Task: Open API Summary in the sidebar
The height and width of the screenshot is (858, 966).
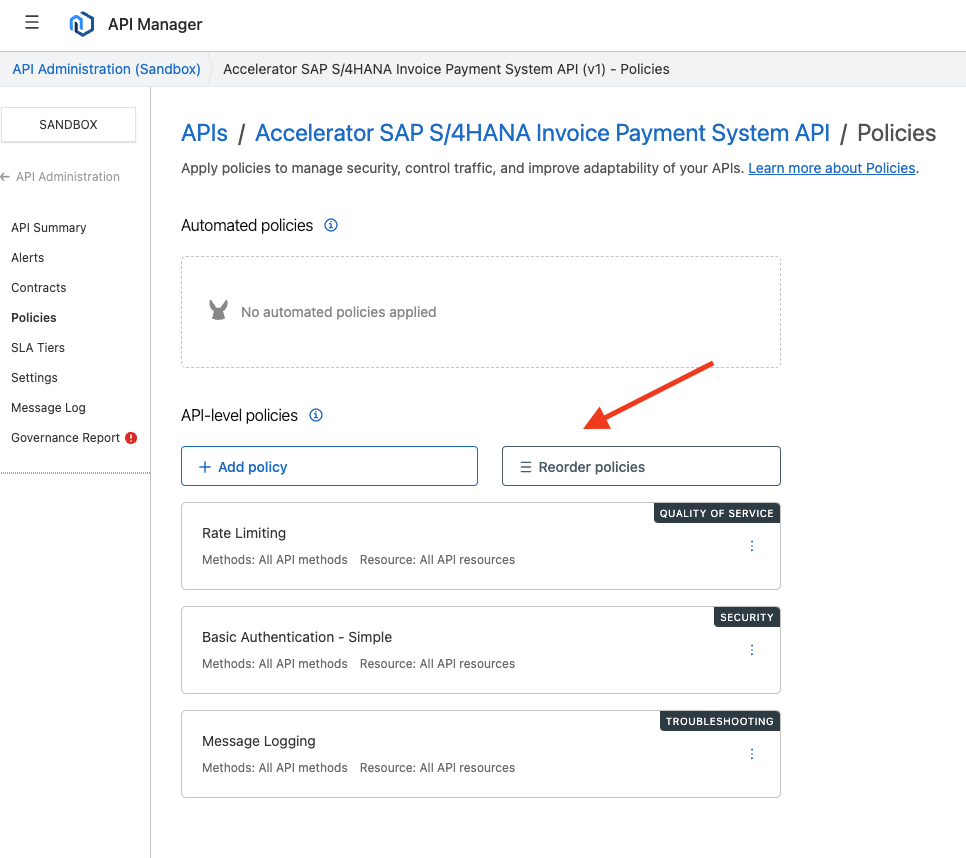Action: click(49, 228)
